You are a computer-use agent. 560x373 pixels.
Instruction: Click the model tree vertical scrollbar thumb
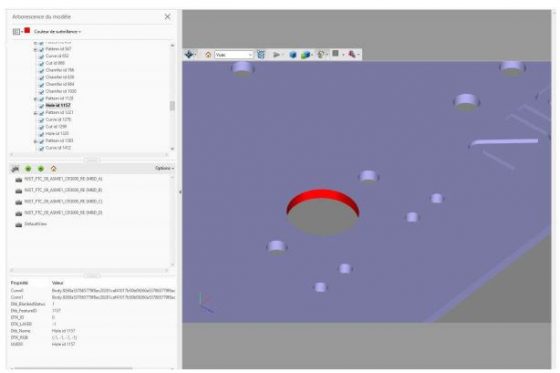(x=172, y=106)
